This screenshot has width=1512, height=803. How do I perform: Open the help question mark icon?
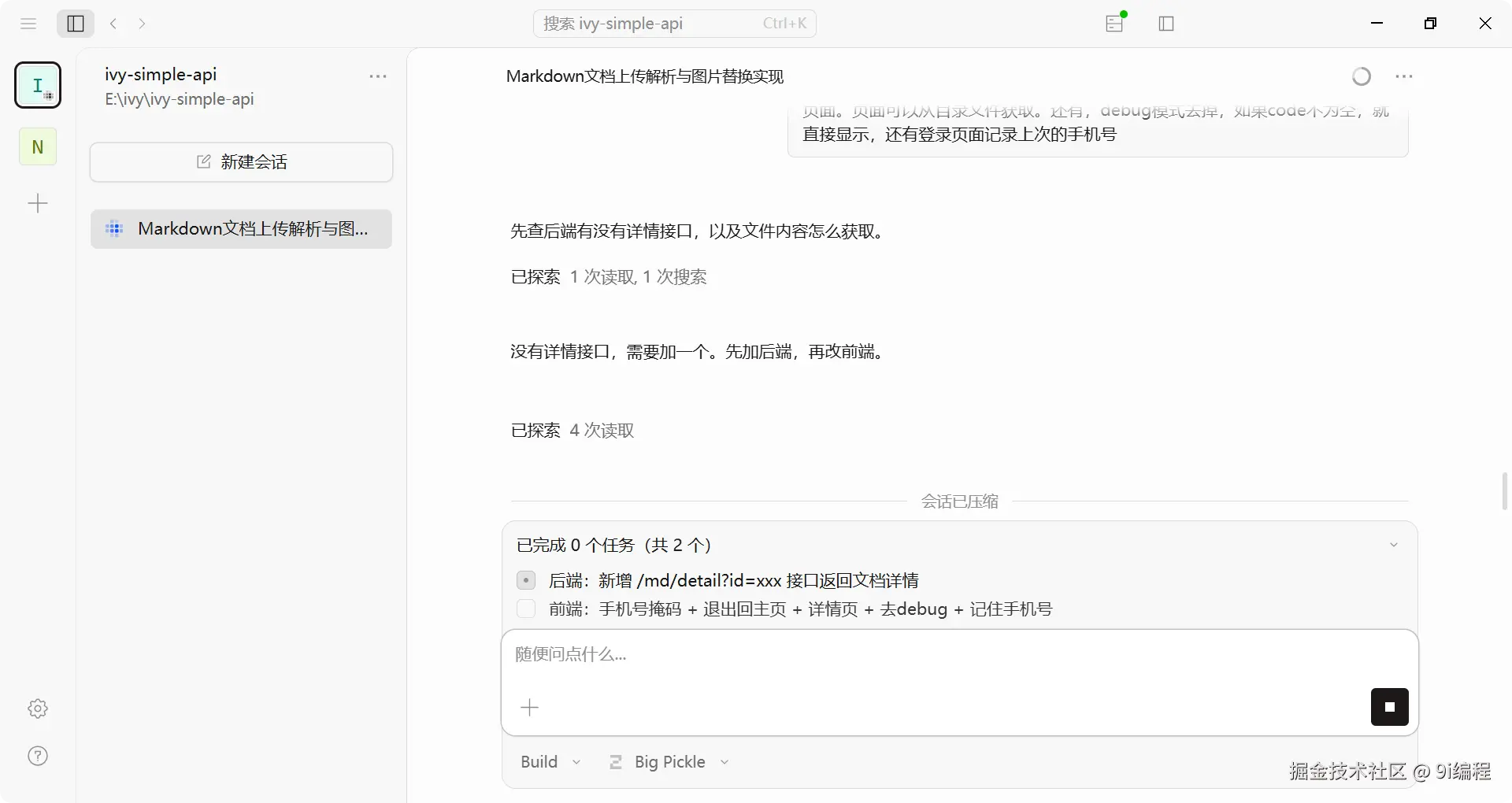pos(38,756)
